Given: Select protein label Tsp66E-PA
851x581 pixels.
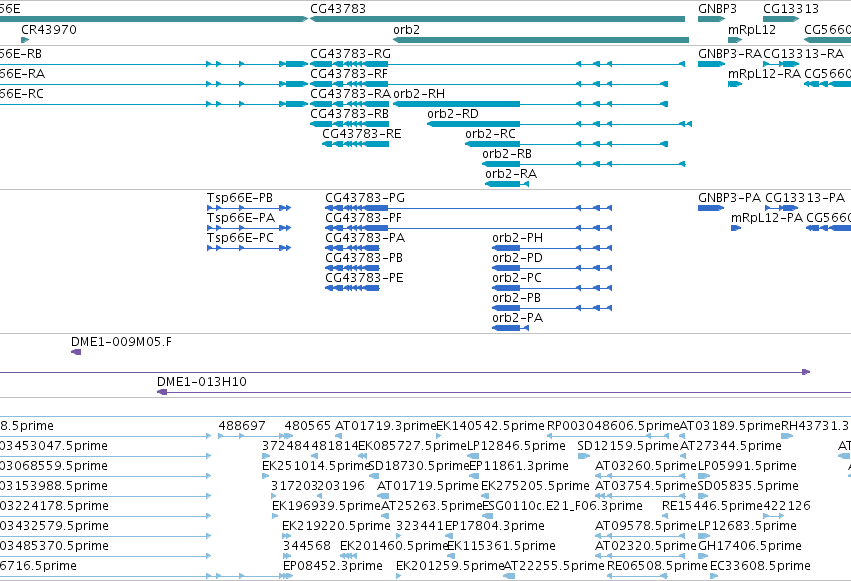Looking at the screenshot, I should click(240, 218).
